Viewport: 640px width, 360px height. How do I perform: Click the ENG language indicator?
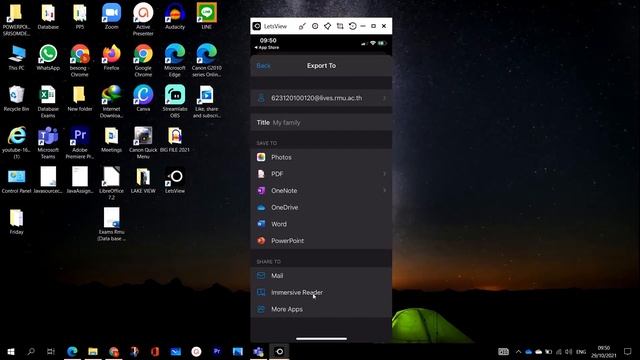[581, 351]
